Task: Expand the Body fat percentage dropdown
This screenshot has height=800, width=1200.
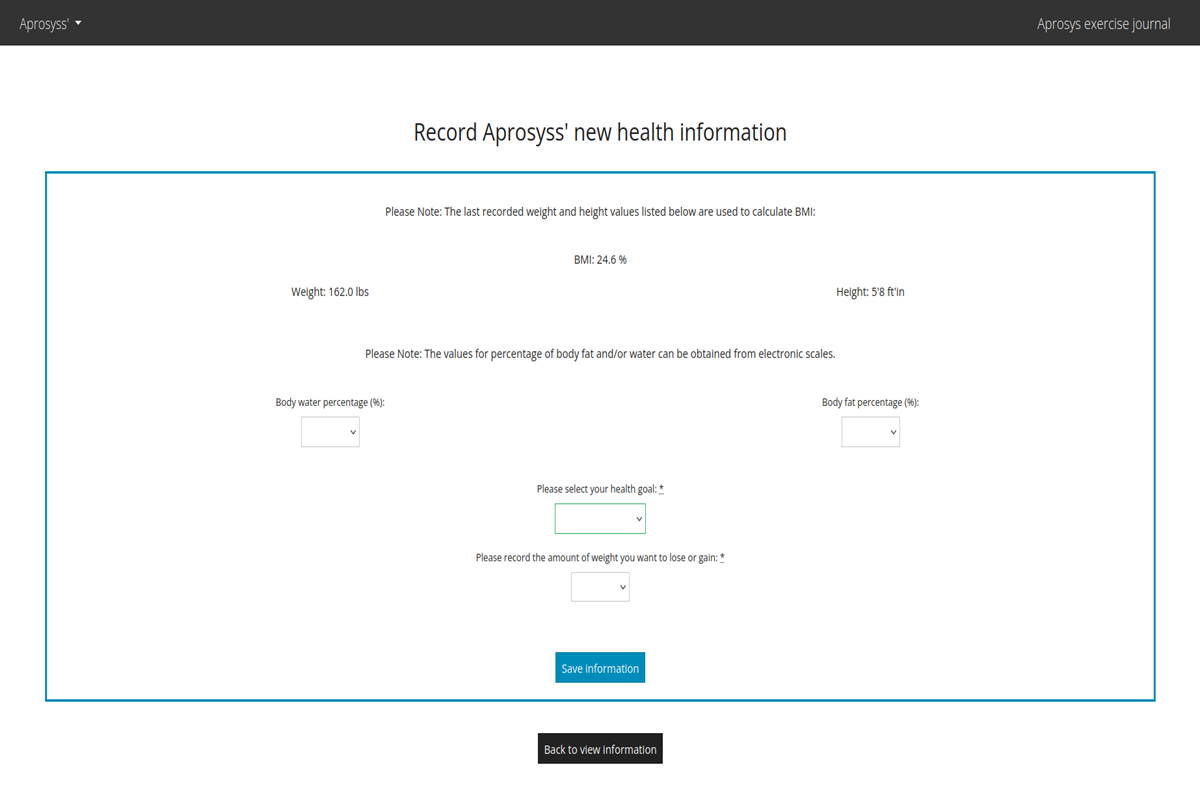Action: coord(870,432)
